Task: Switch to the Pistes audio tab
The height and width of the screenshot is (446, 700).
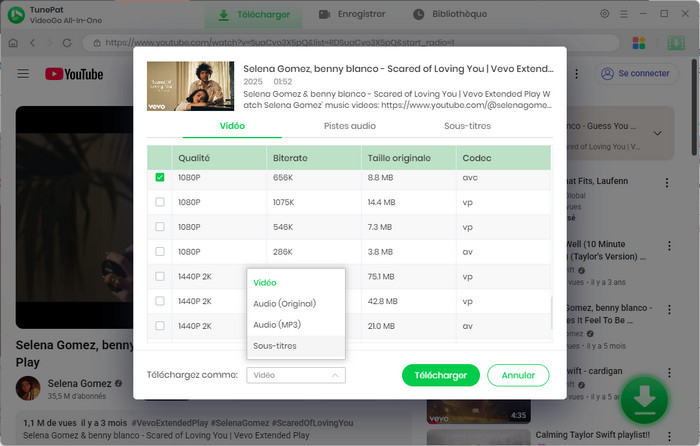Action: click(x=350, y=126)
